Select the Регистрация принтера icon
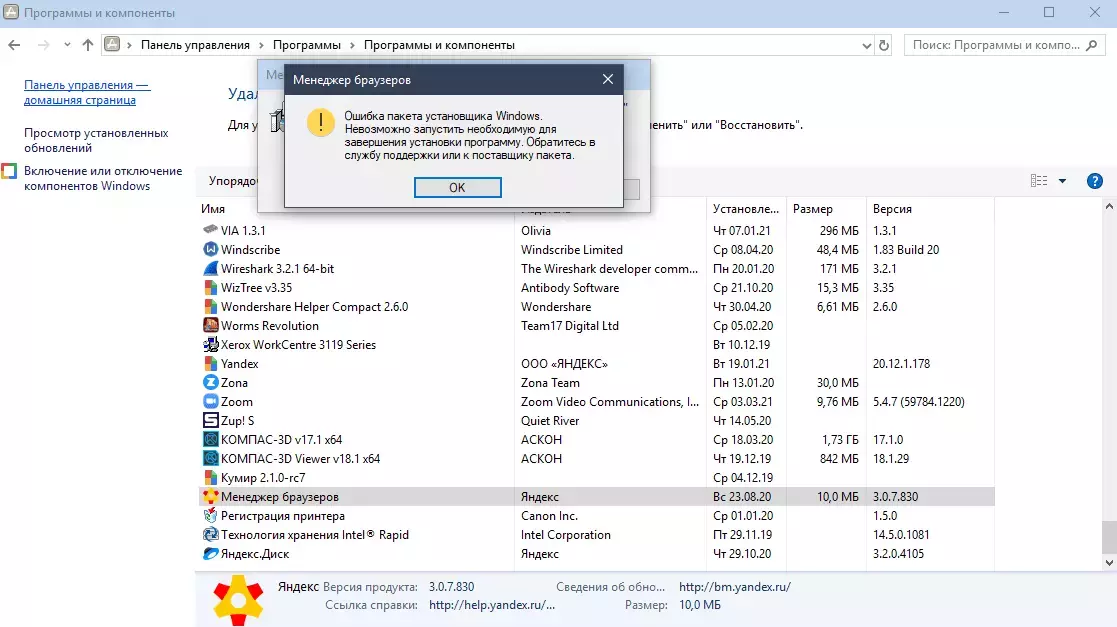Viewport: 1117px width, 627px height. pos(210,516)
